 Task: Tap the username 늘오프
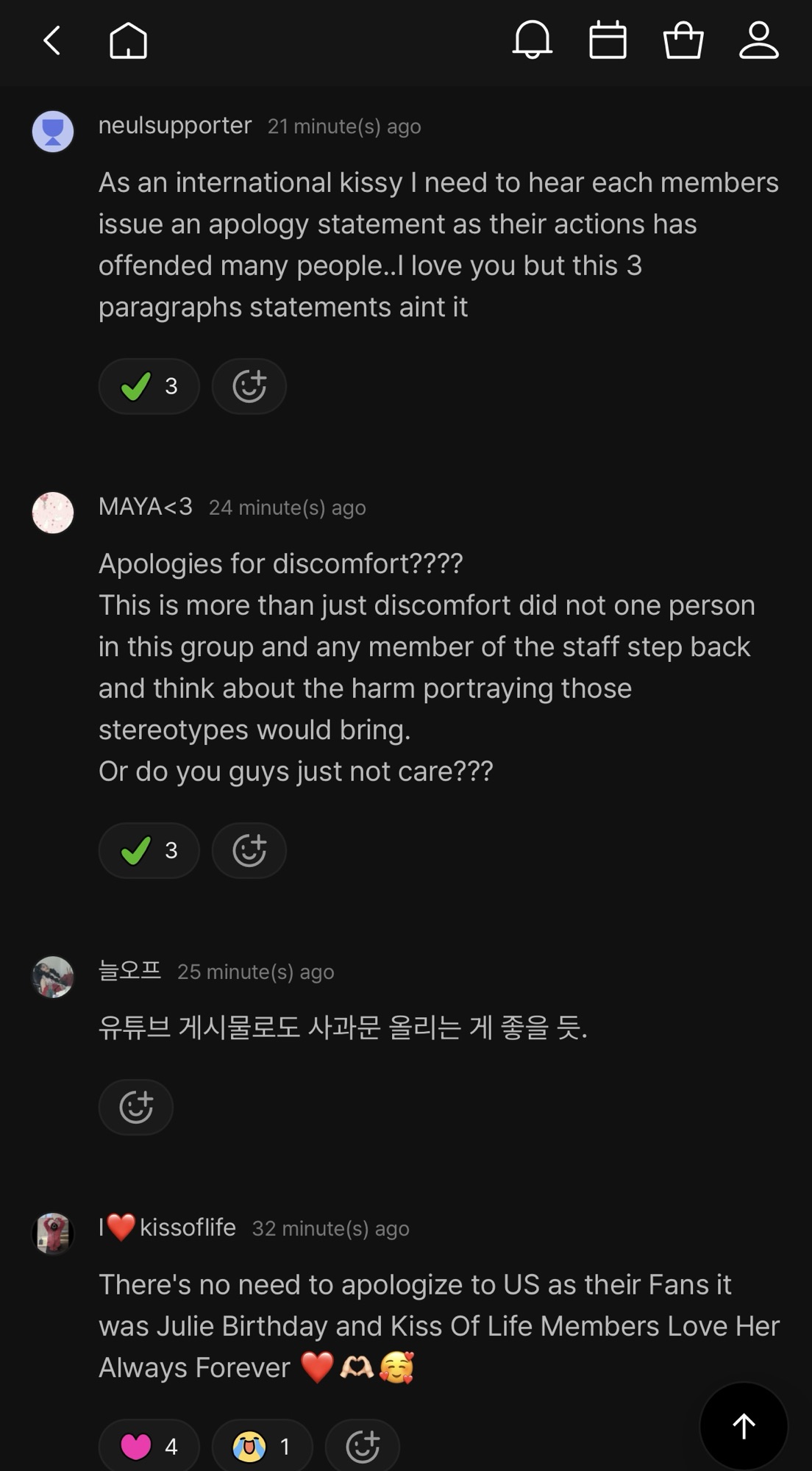click(x=129, y=971)
